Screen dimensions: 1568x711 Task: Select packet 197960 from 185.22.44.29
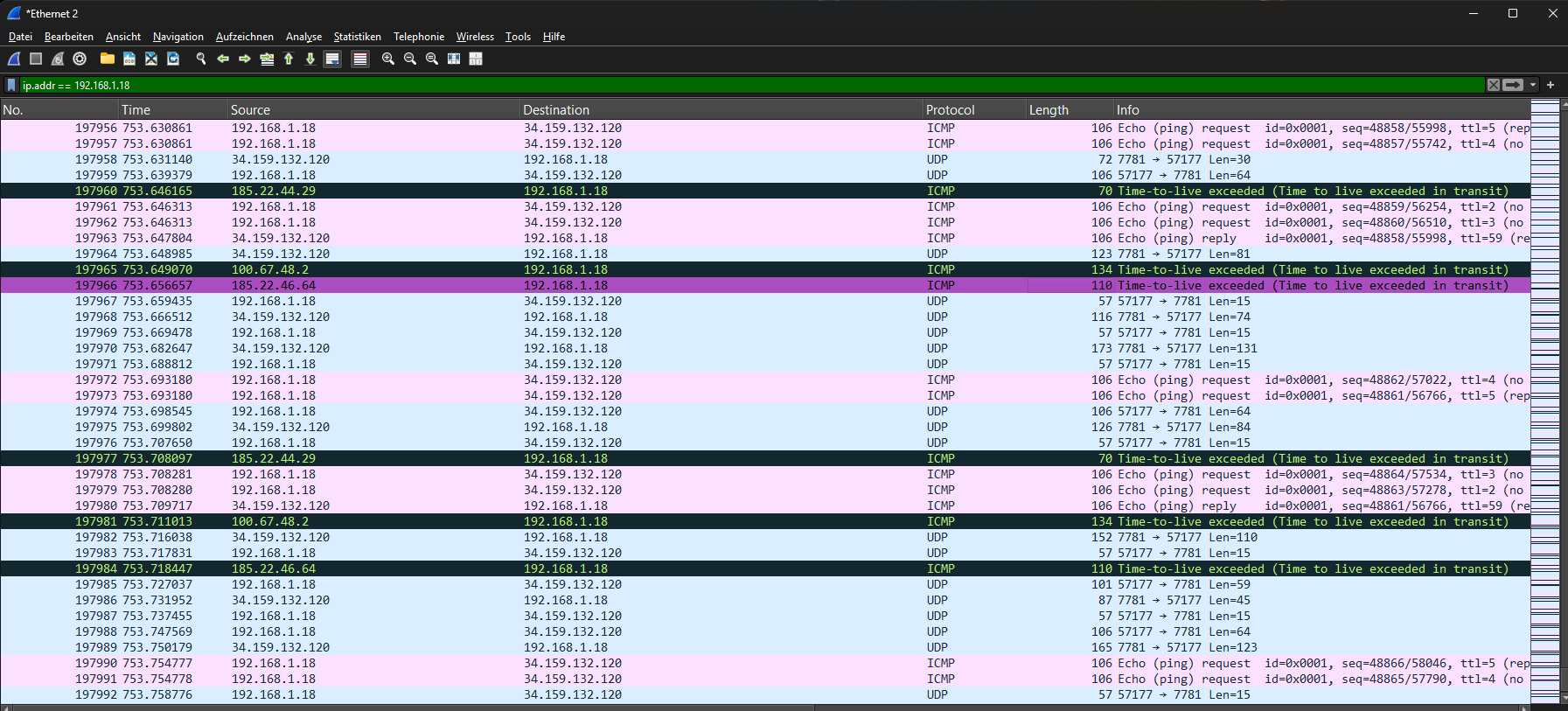tap(765, 191)
